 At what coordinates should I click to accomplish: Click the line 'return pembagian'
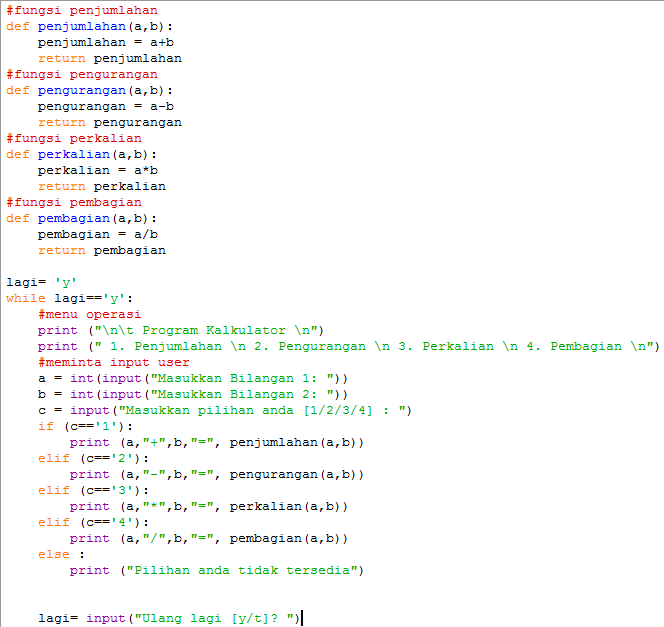point(102,251)
